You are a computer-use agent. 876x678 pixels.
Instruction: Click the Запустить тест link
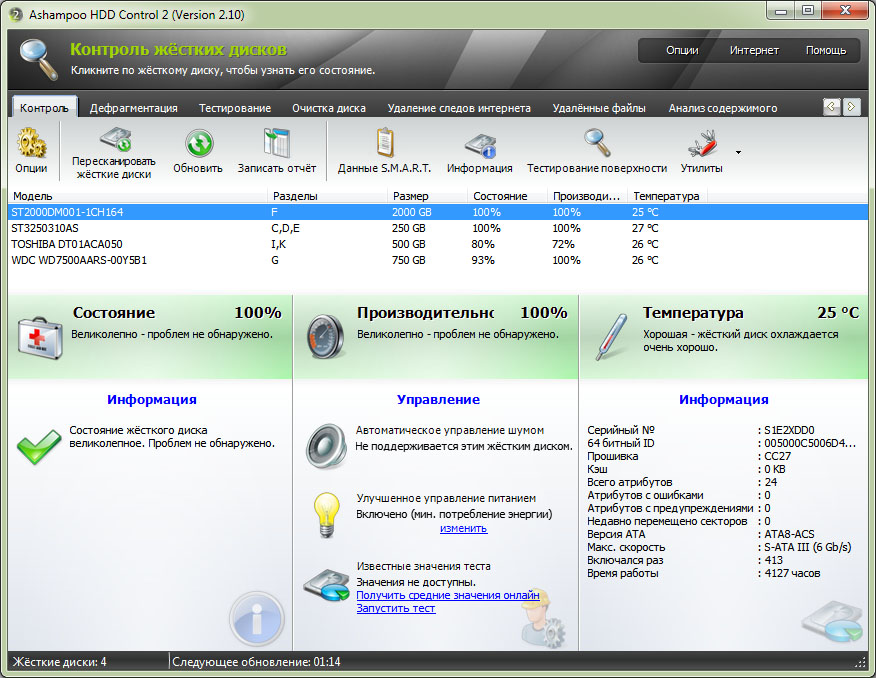click(396, 608)
